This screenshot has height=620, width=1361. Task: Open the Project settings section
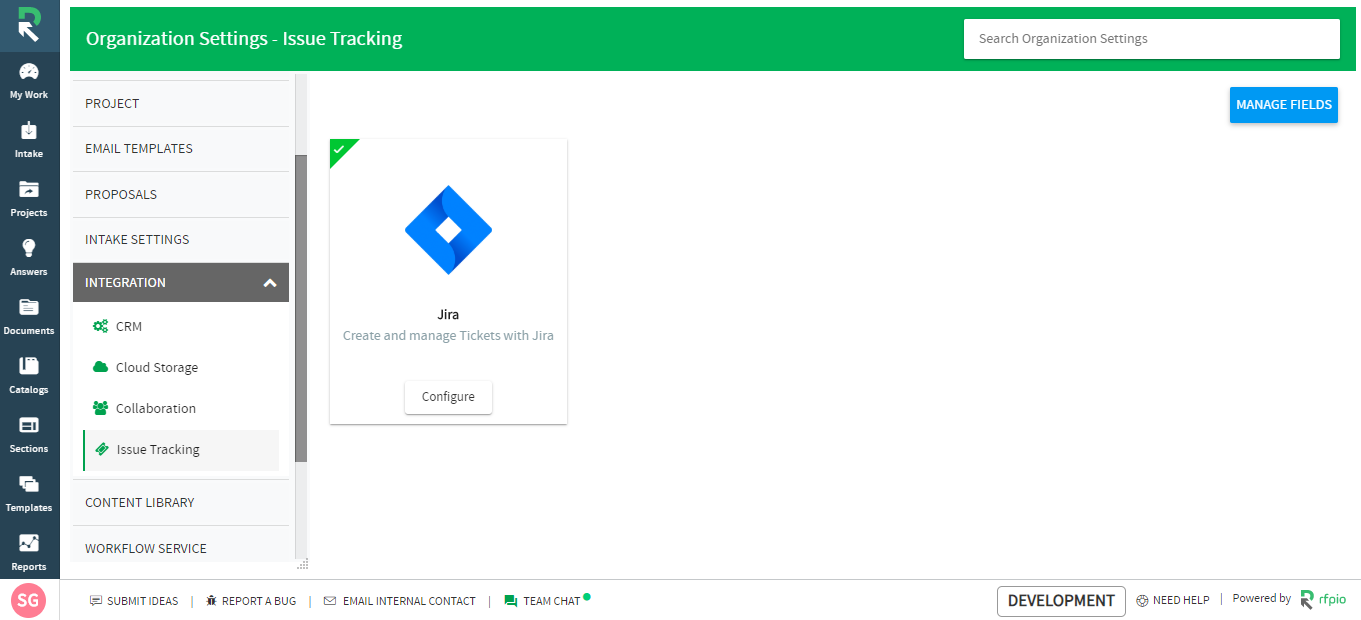point(181,104)
